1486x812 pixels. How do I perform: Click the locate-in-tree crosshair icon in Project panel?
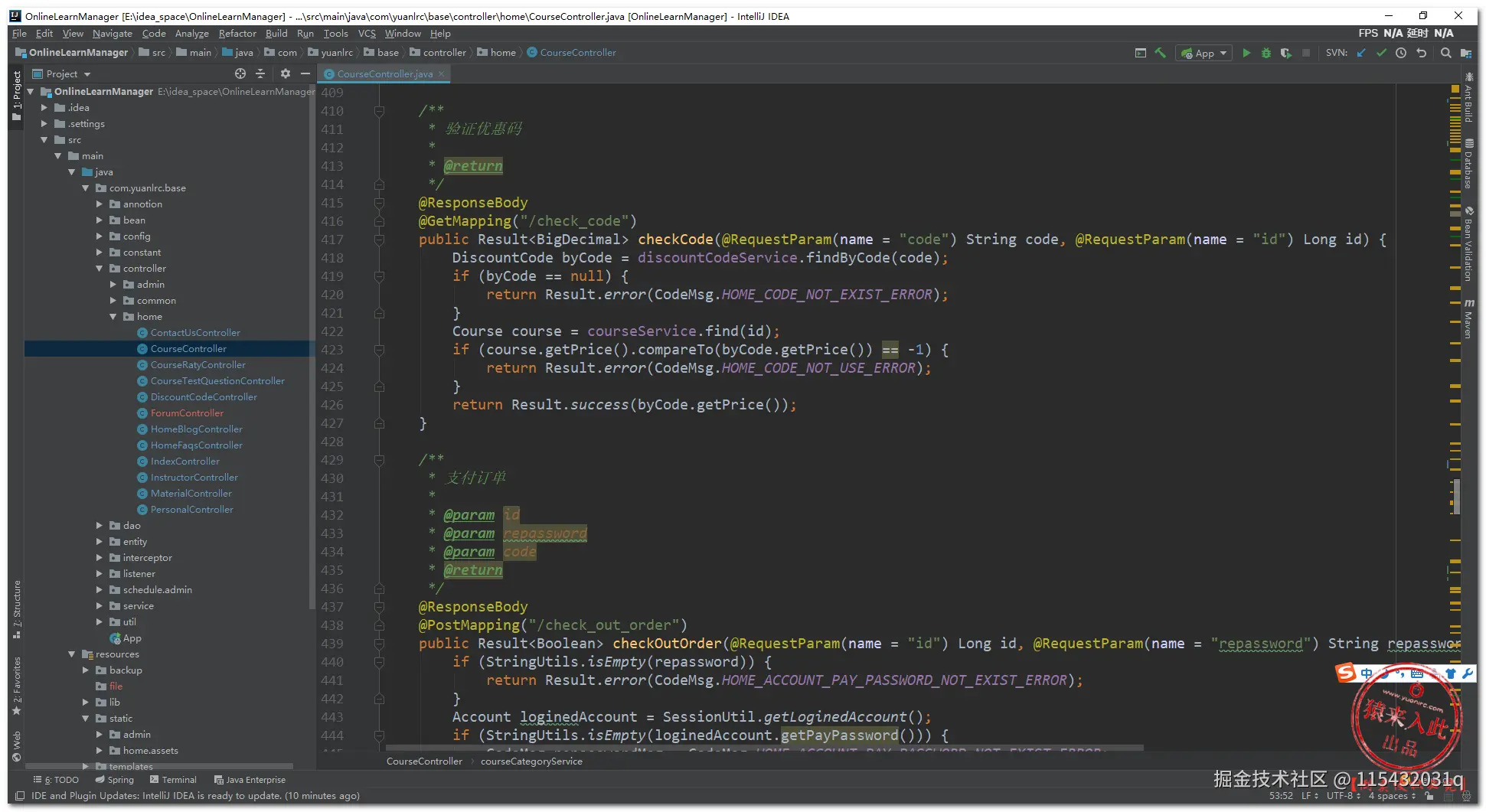(240, 73)
